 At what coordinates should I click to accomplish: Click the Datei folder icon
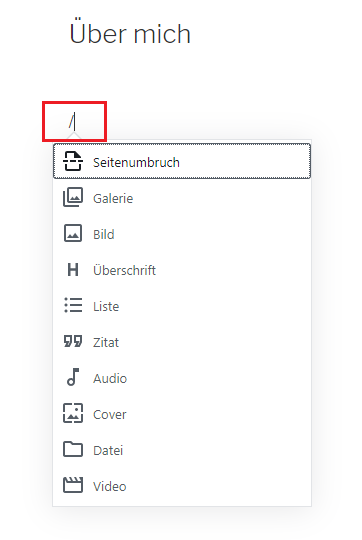coord(73,449)
